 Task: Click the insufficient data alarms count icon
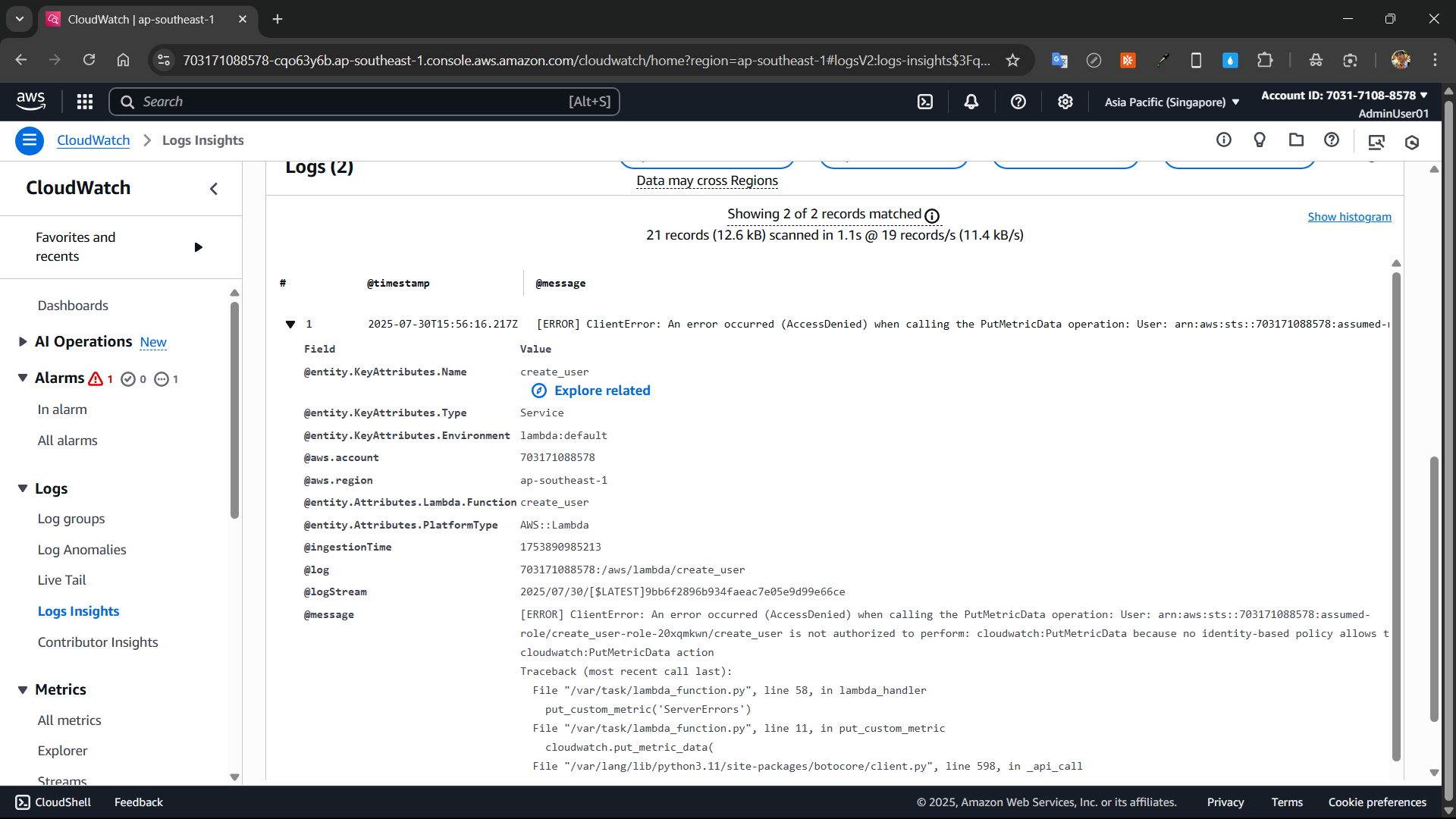(x=162, y=379)
